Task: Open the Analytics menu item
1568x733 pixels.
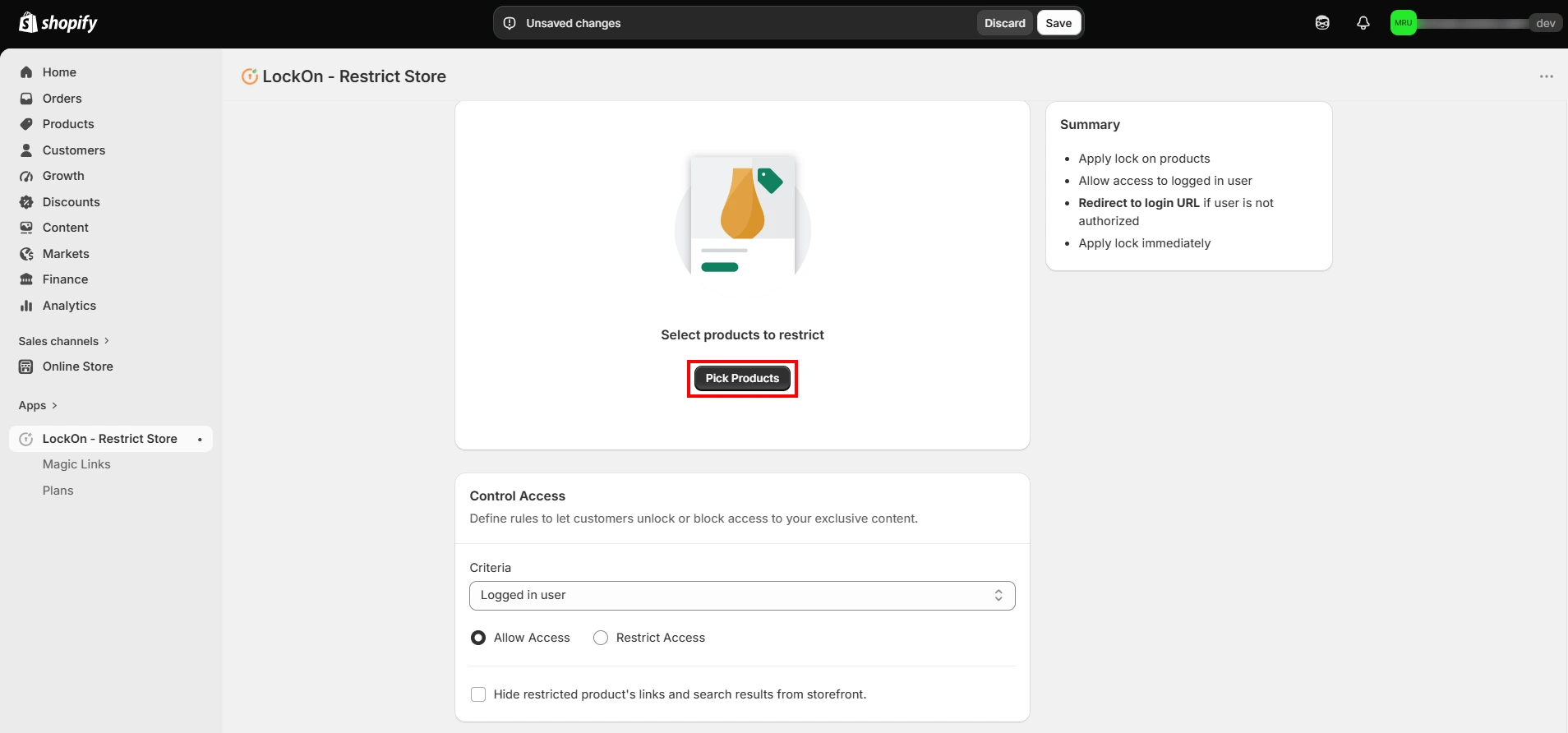Action: pos(69,306)
